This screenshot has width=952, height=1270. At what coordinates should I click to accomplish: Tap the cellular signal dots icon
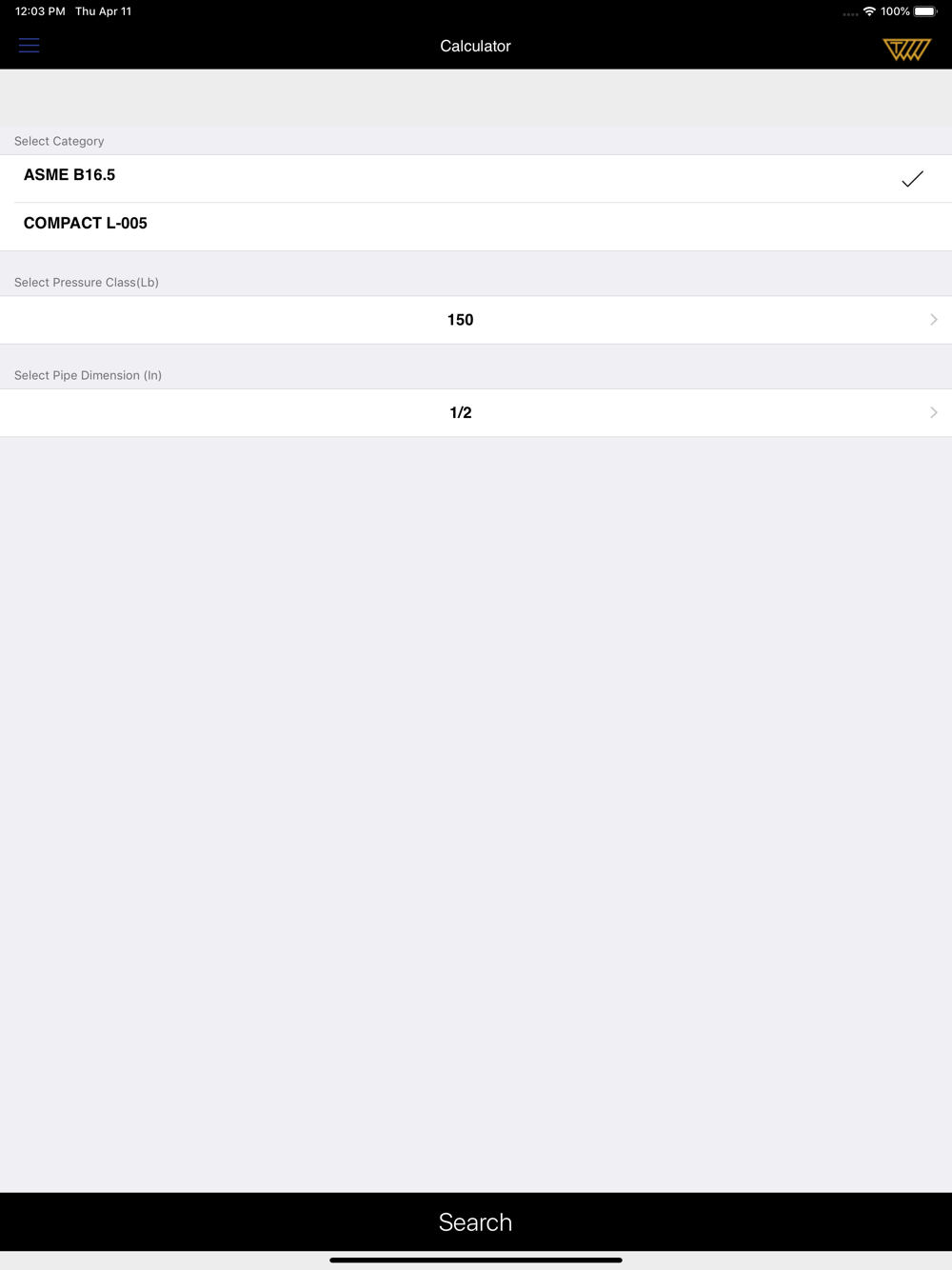click(850, 13)
